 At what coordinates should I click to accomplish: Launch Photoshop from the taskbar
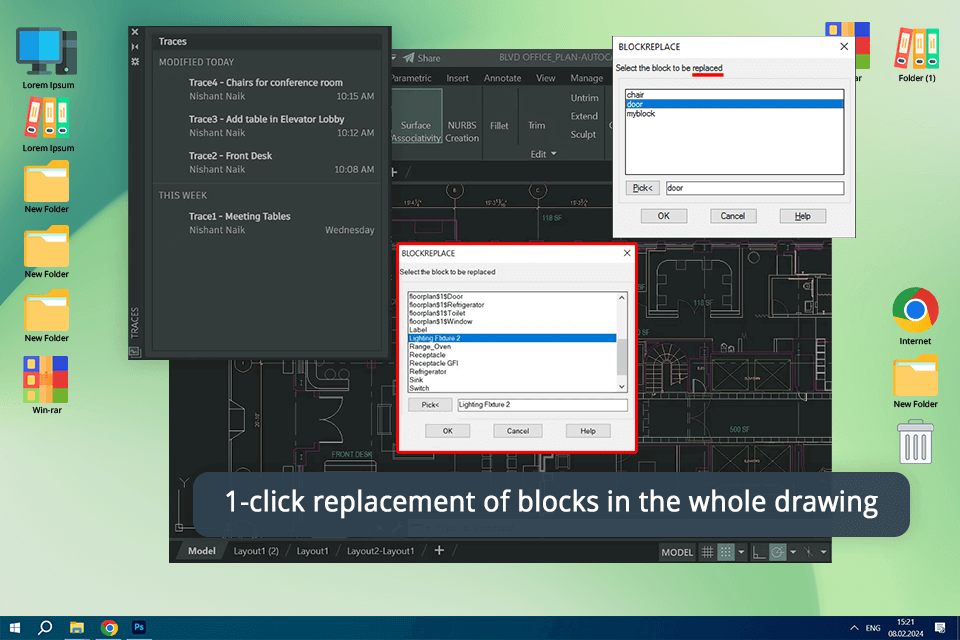pyautogui.click(x=139, y=627)
